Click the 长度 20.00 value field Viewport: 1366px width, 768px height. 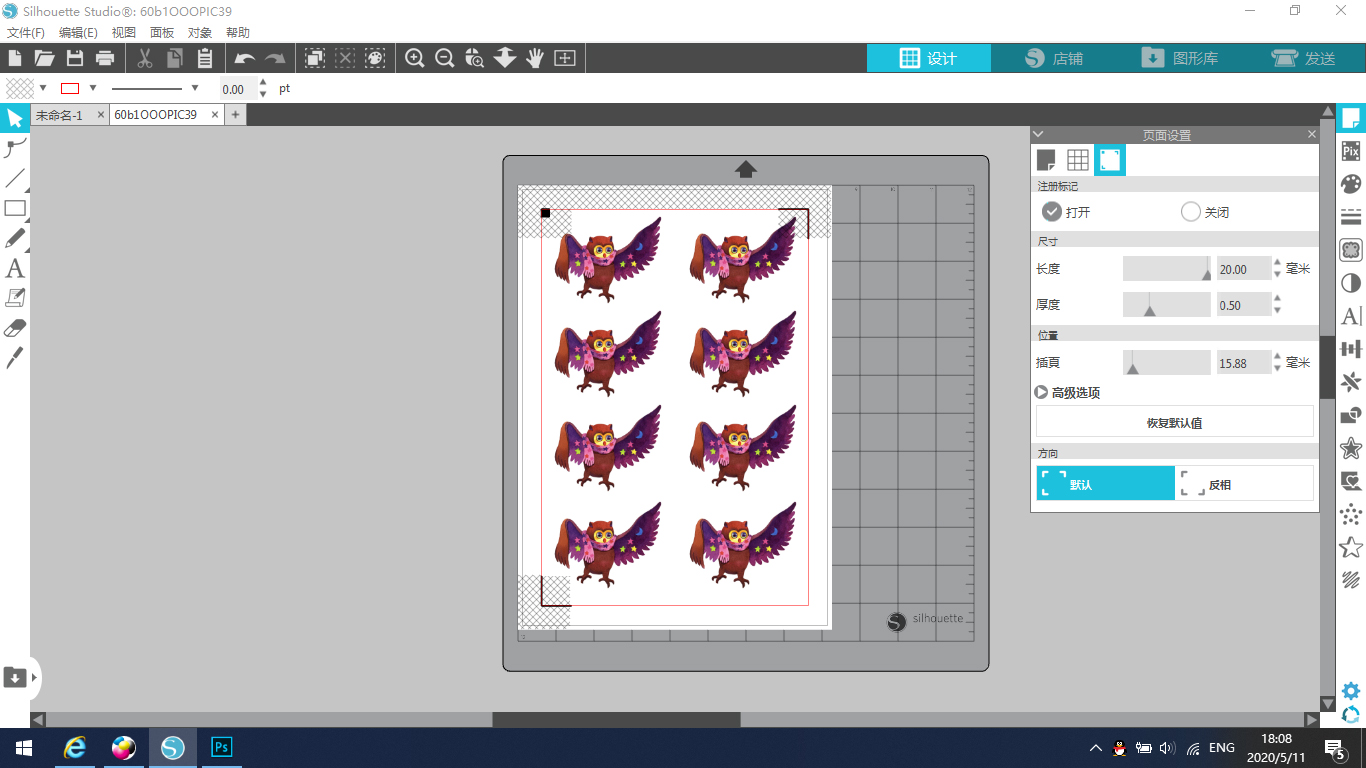[x=1244, y=269]
